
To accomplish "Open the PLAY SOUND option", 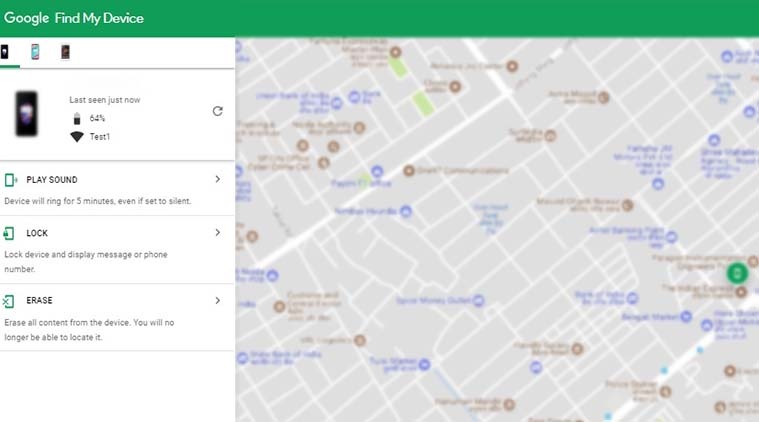I will point(52,180).
